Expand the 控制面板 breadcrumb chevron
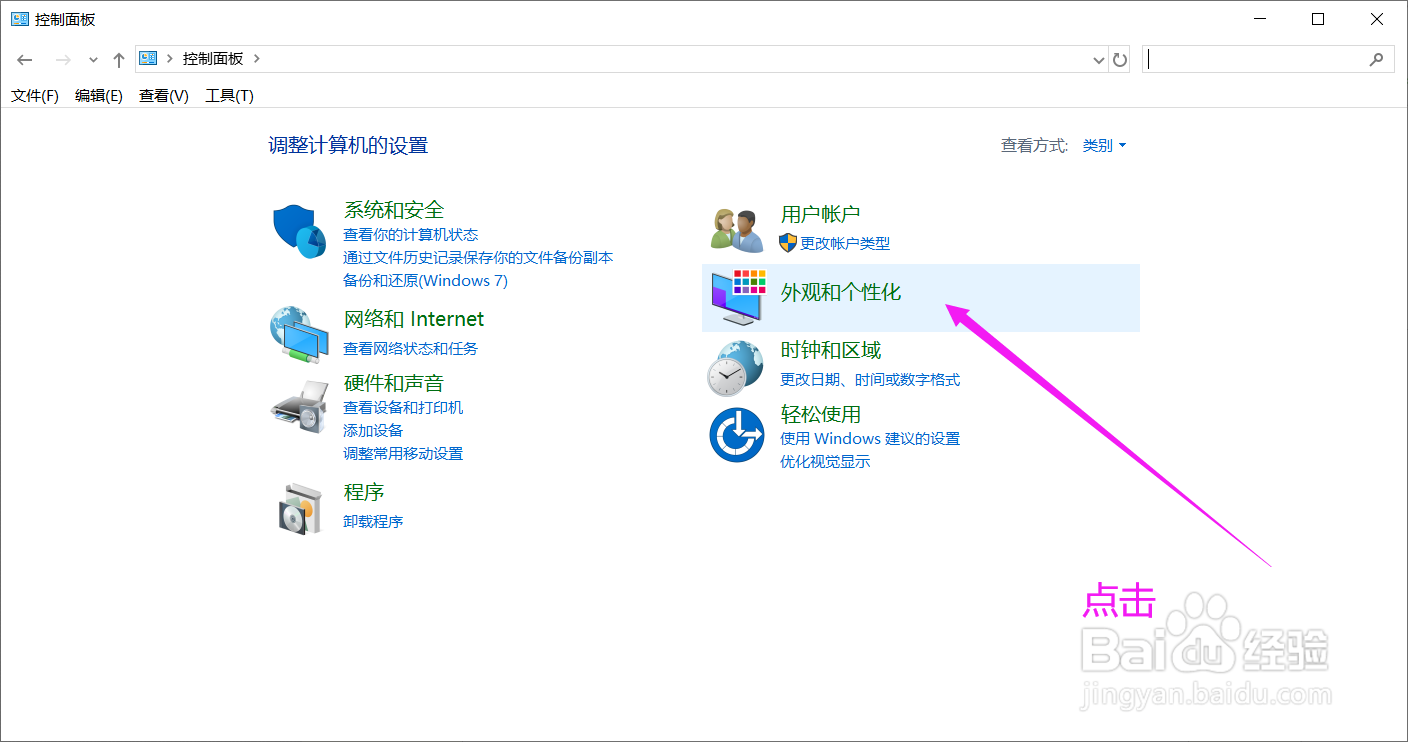This screenshot has width=1408, height=742. pos(258,59)
